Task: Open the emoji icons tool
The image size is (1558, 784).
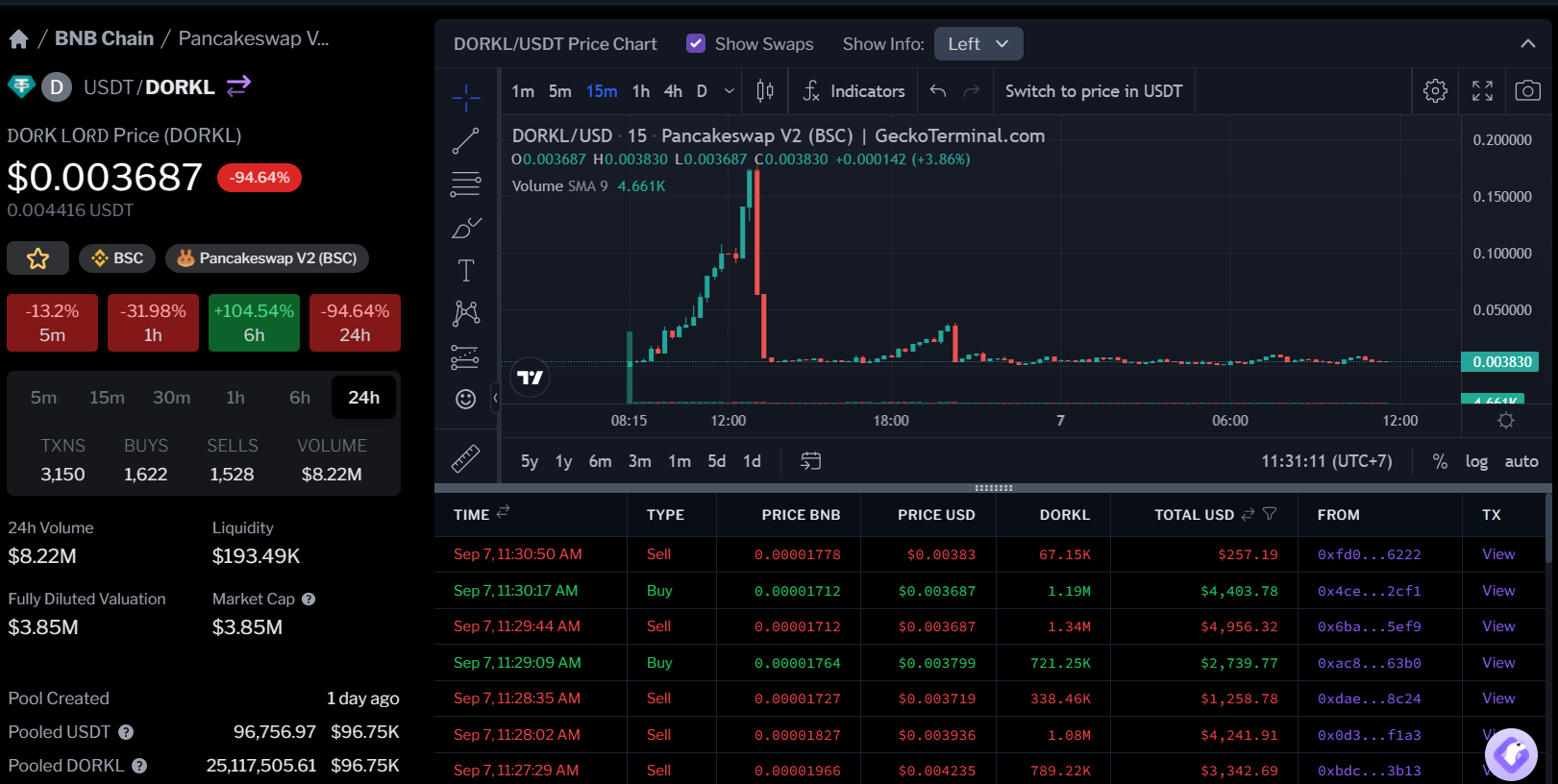Action: coord(466,399)
